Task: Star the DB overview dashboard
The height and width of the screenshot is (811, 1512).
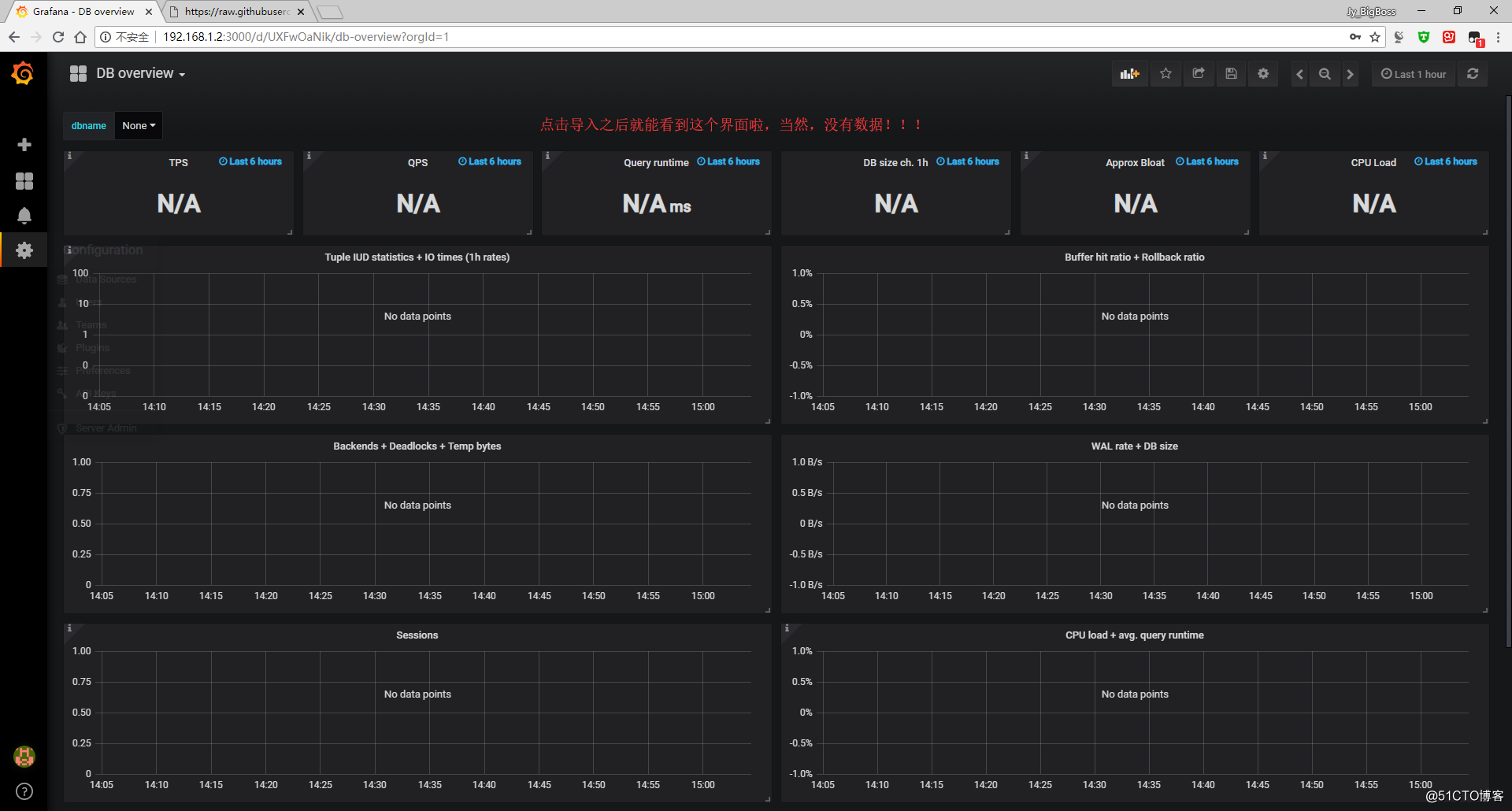Action: [x=1166, y=74]
